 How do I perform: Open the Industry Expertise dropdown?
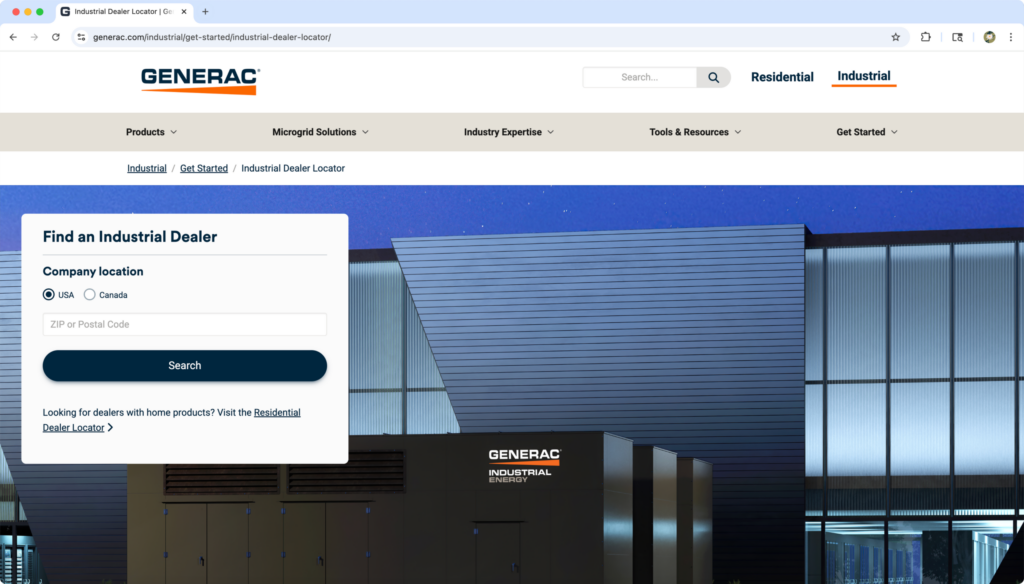[x=508, y=132]
